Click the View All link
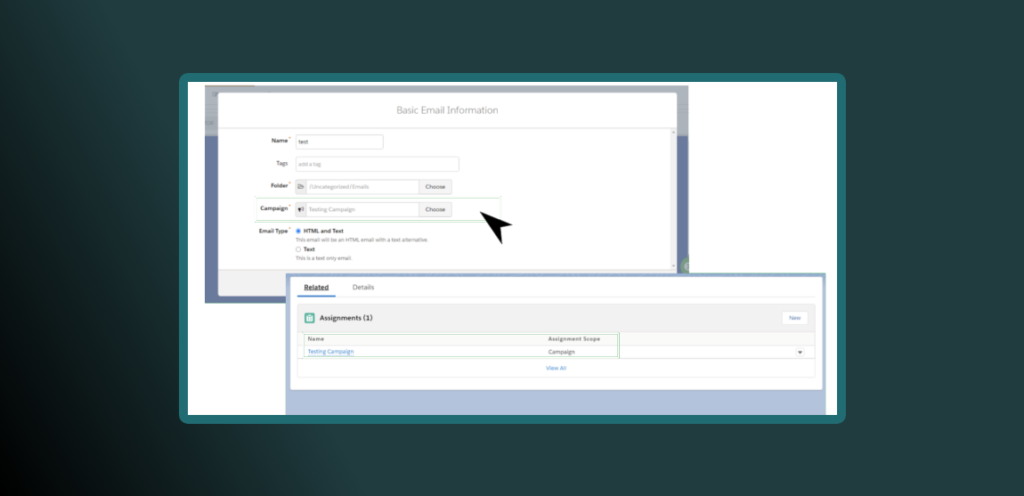 click(x=556, y=368)
